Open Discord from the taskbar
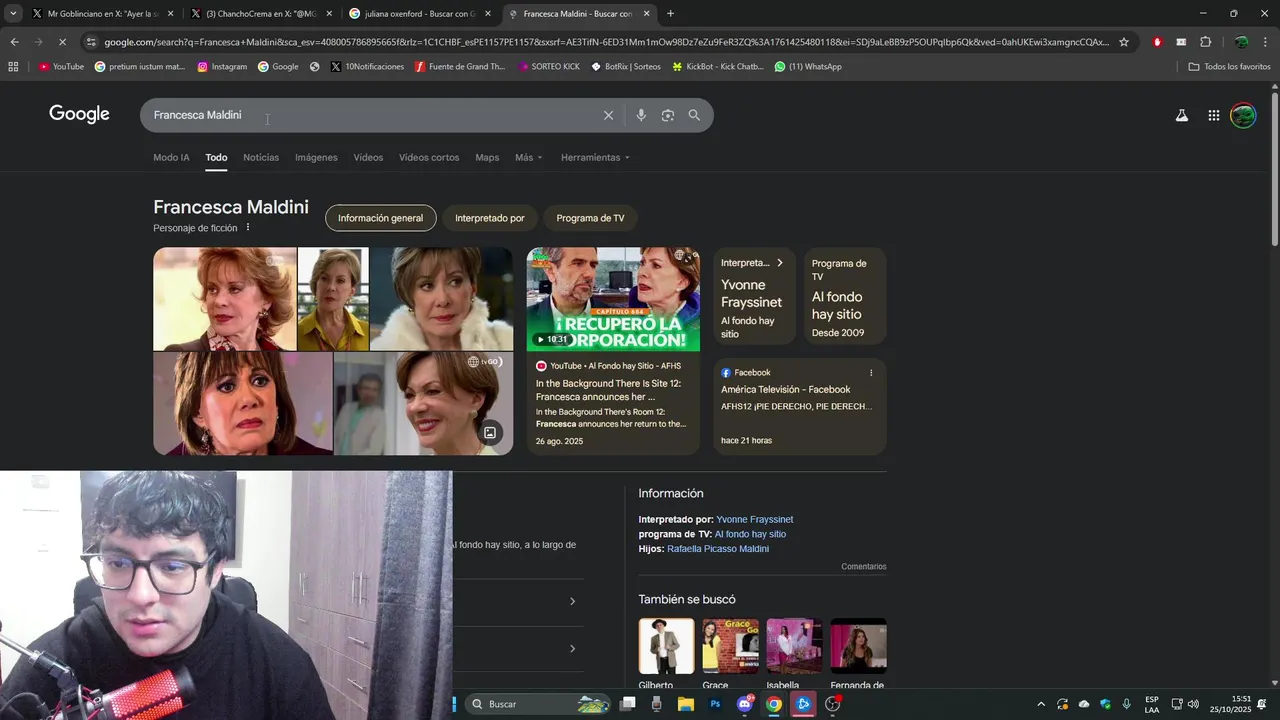Screen dimensions: 1280x720 744,704
